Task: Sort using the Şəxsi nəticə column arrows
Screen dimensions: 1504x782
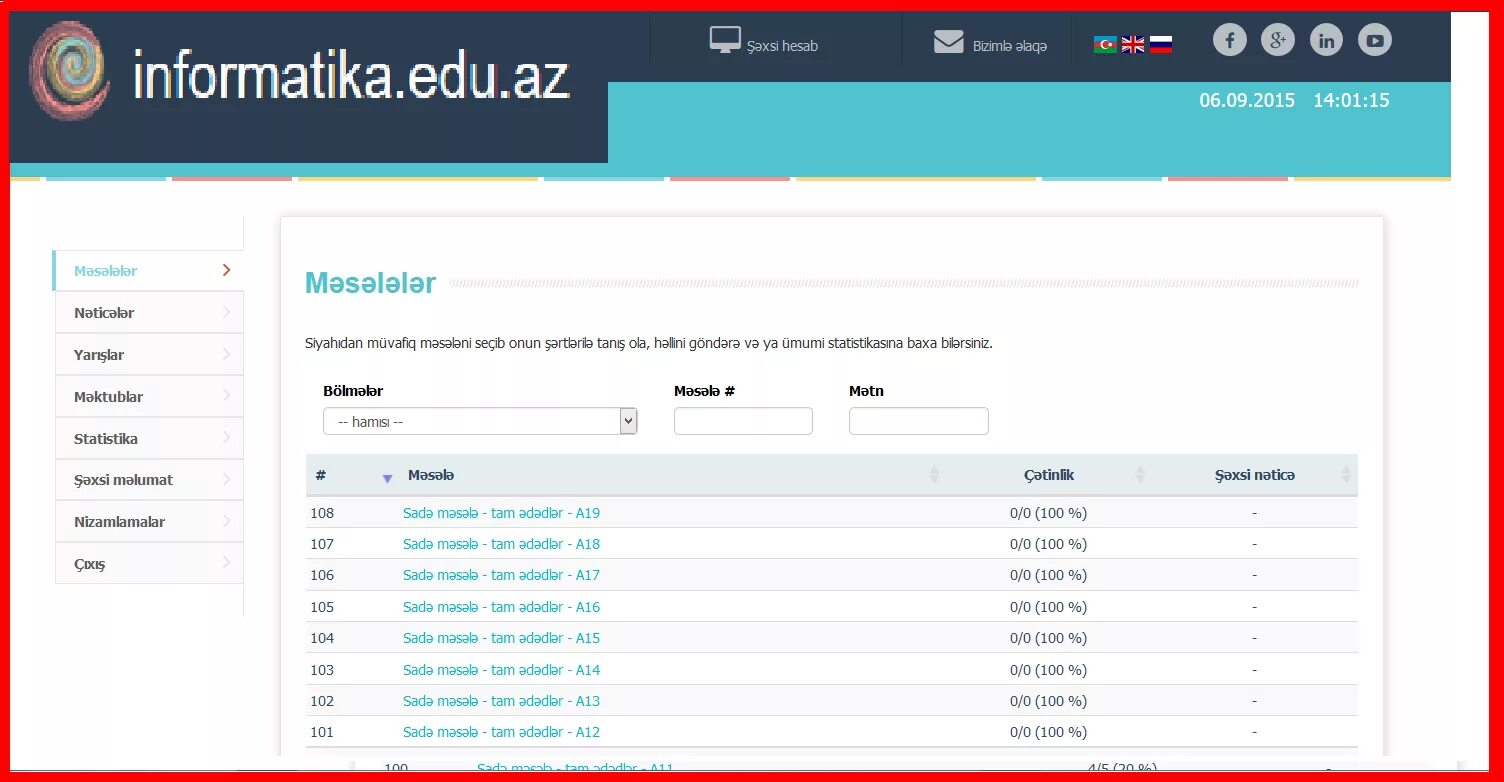Action: 1346,475
